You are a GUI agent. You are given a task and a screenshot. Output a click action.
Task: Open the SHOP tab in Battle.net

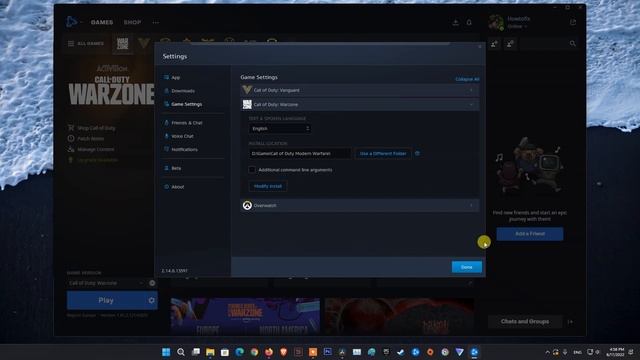(x=132, y=22)
